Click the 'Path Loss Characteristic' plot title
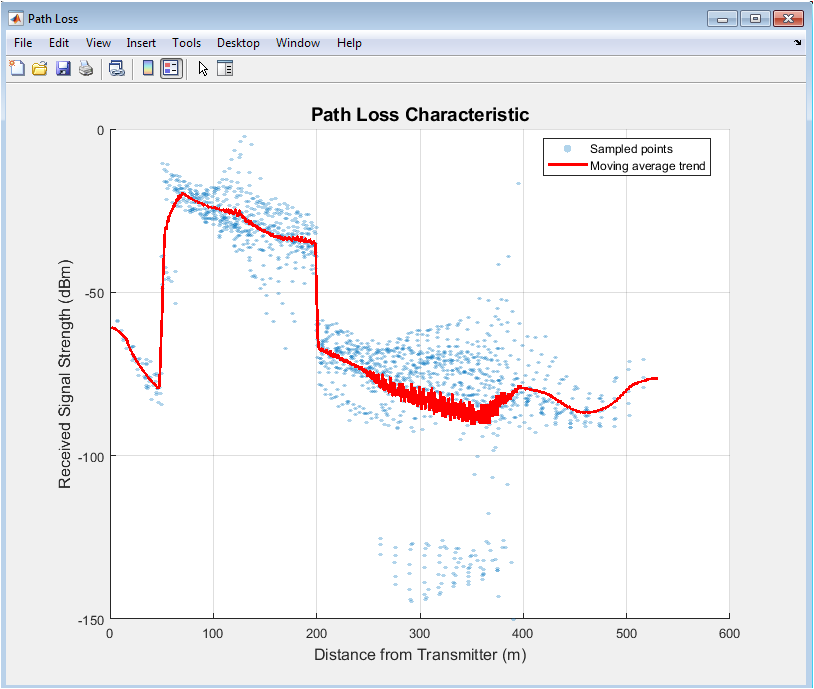Screen dimensions: 814x689 point(419,115)
